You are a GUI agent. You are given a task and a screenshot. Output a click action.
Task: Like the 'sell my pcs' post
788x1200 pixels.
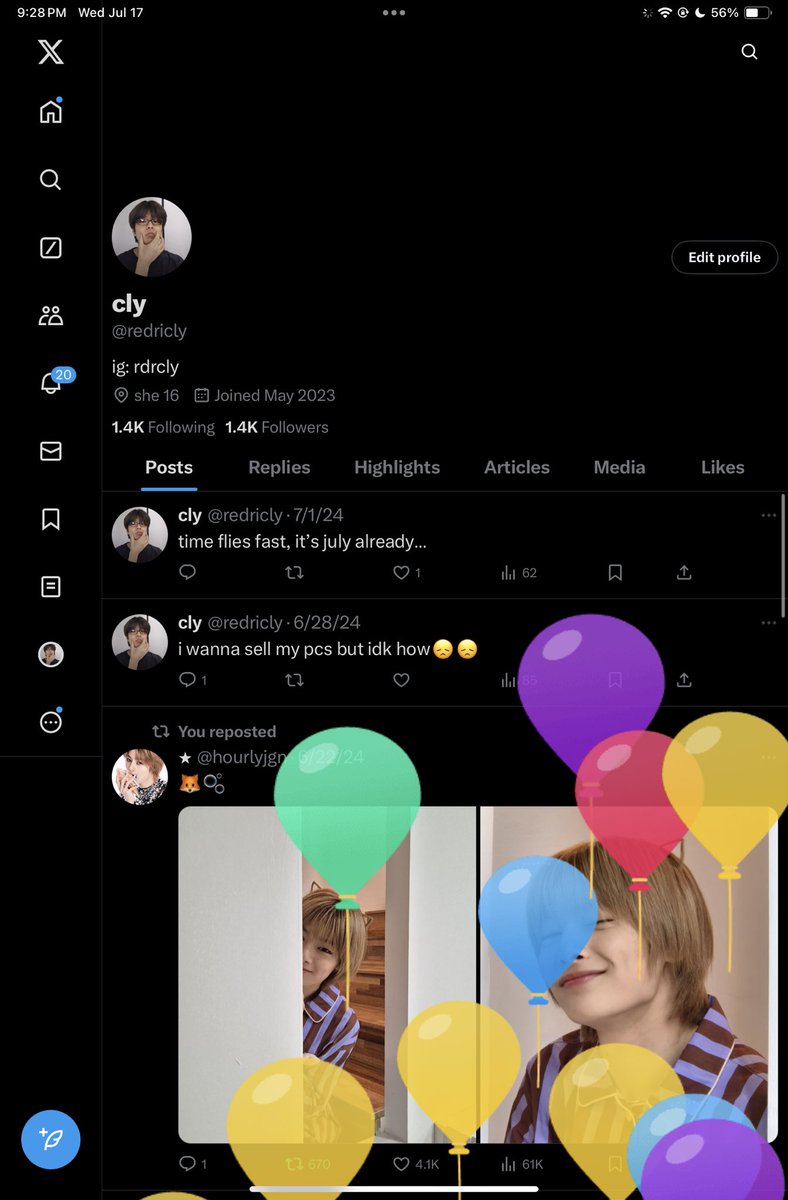point(401,680)
